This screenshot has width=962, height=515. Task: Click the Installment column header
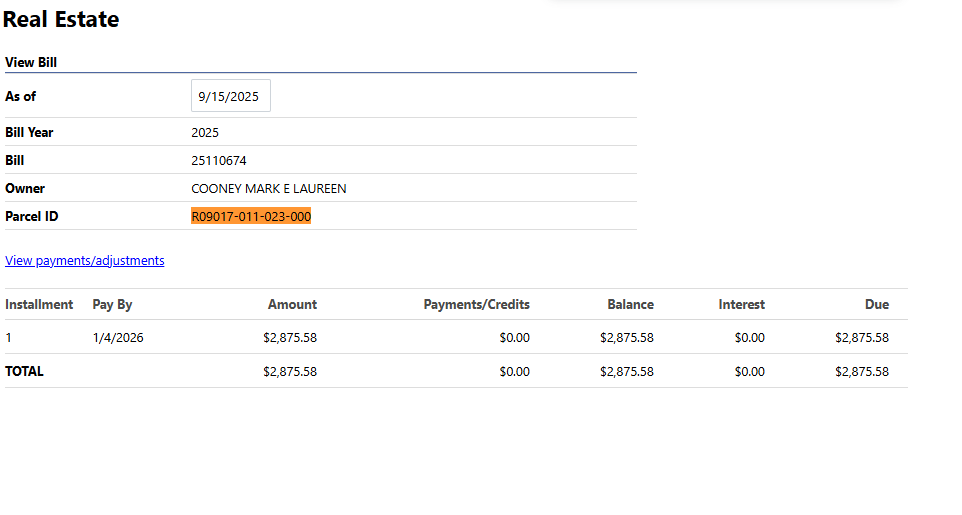39,304
